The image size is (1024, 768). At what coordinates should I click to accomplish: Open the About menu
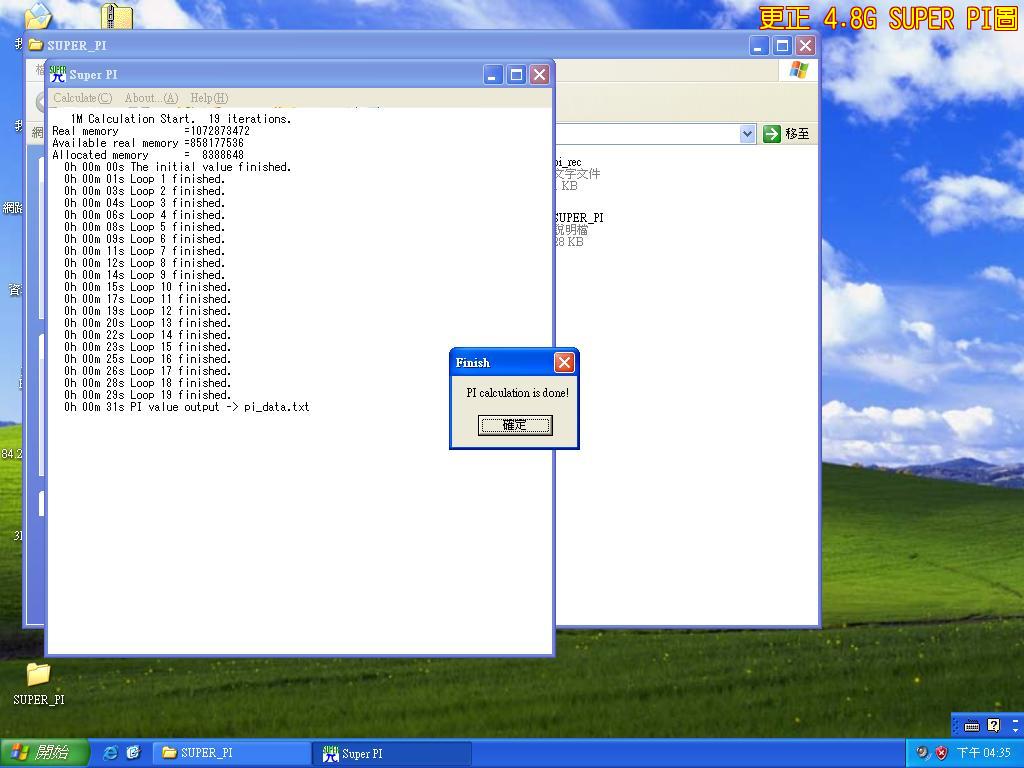coord(151,98)
